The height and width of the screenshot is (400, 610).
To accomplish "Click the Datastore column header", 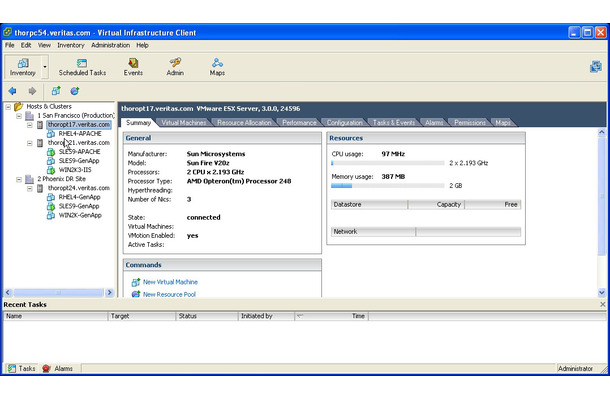I will (369, 205).
